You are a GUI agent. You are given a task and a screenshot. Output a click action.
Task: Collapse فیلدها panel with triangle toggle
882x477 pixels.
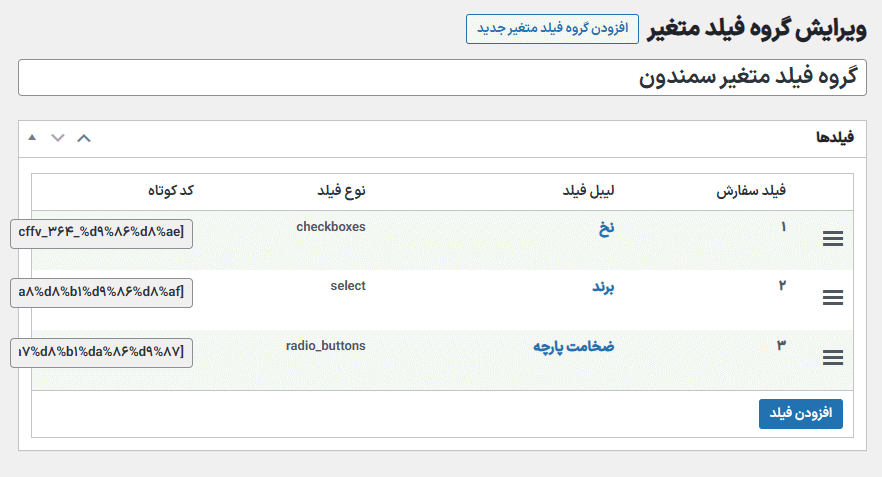point(32,137)
